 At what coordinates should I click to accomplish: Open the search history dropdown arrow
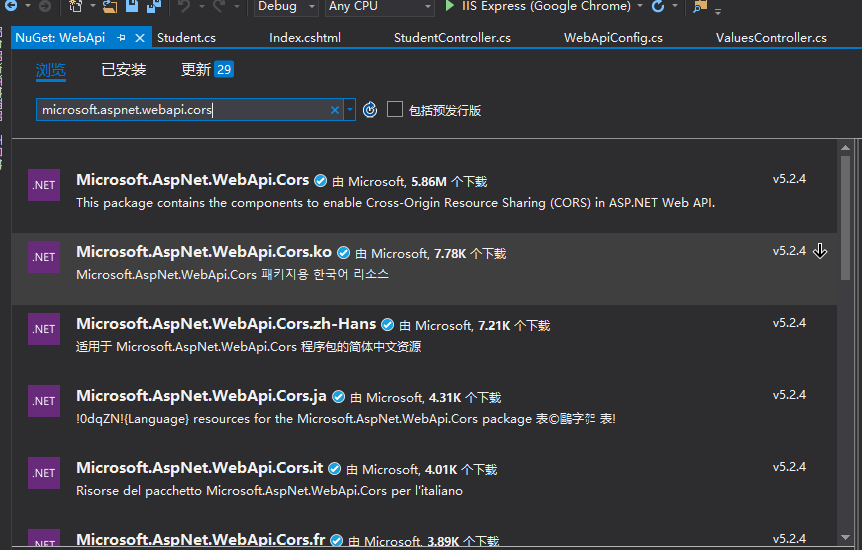[350, 109]
